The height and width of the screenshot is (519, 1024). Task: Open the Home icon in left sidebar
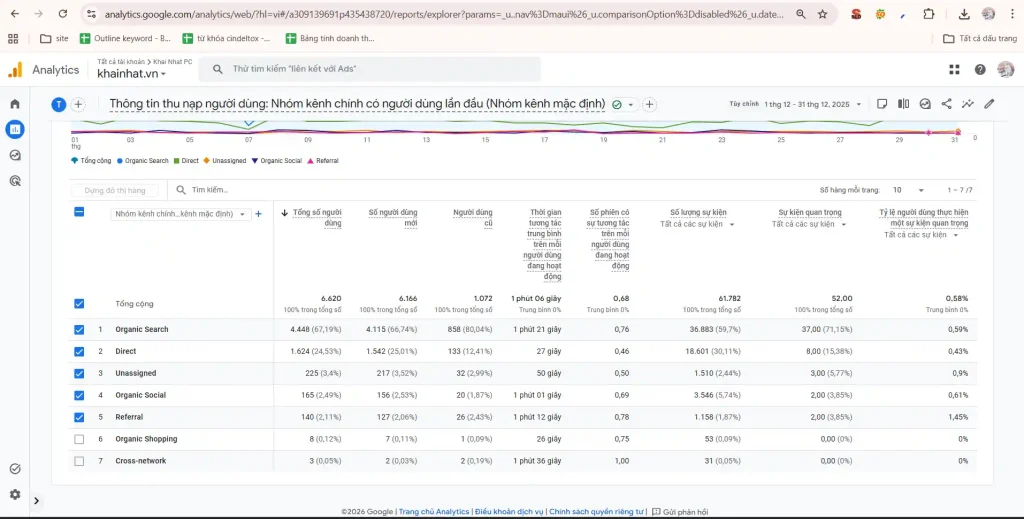[14, 104]
